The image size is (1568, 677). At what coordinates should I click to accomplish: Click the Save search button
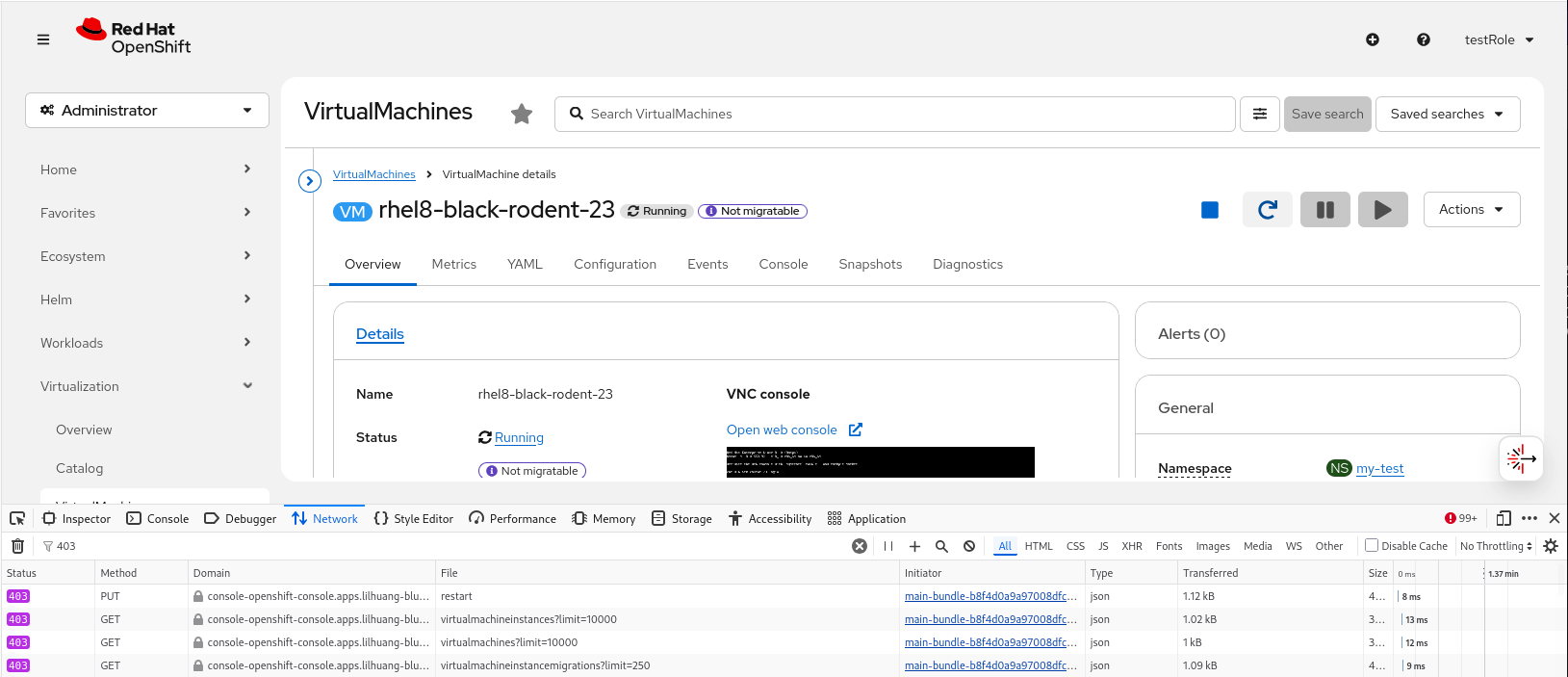click(x=1327, y=114)
